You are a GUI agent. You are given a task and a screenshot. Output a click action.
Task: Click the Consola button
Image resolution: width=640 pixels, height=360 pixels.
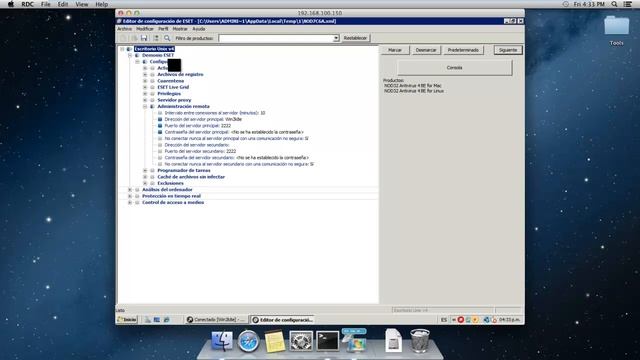(454, 68)
